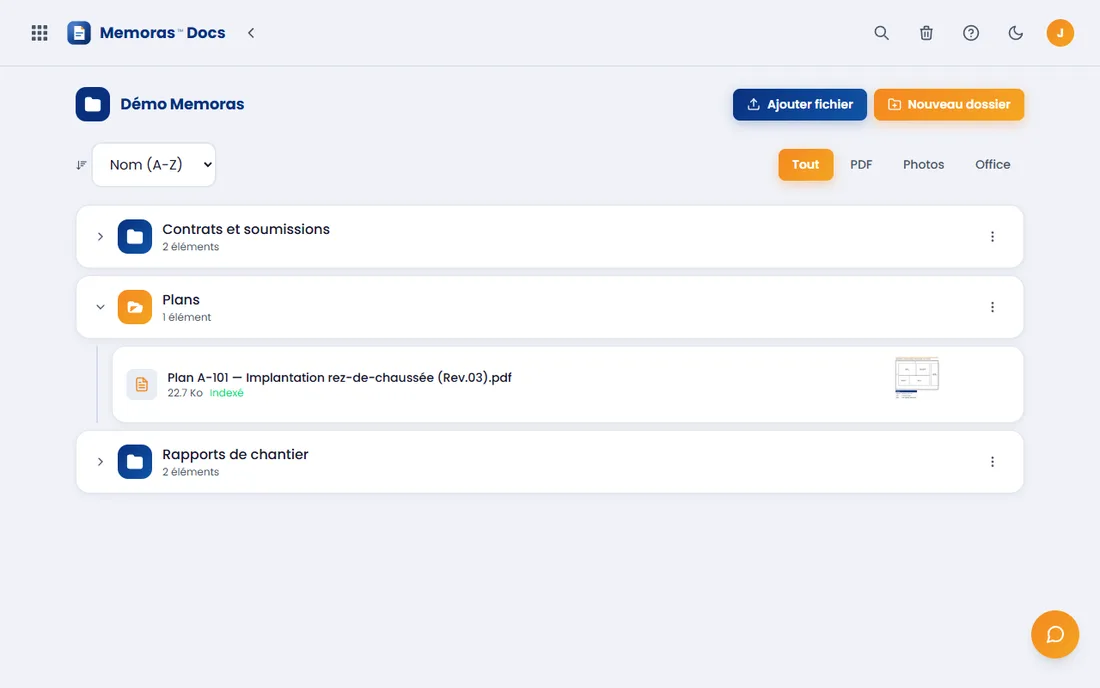Toggle dark mode moon icon
This screenshot has height=688, width=1100.
[1015, 33]
